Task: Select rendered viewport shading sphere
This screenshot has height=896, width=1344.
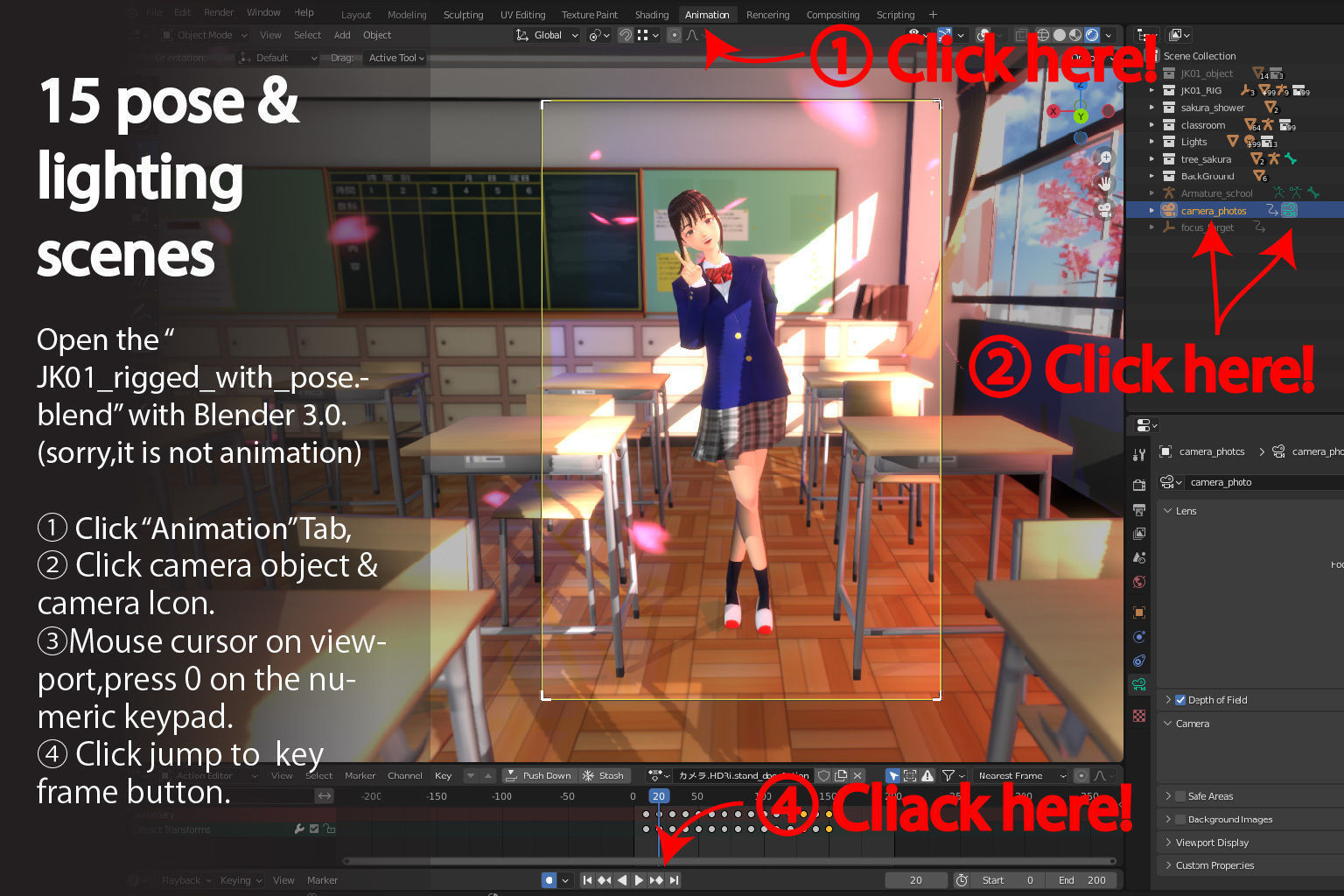Action: (1092, 35)
